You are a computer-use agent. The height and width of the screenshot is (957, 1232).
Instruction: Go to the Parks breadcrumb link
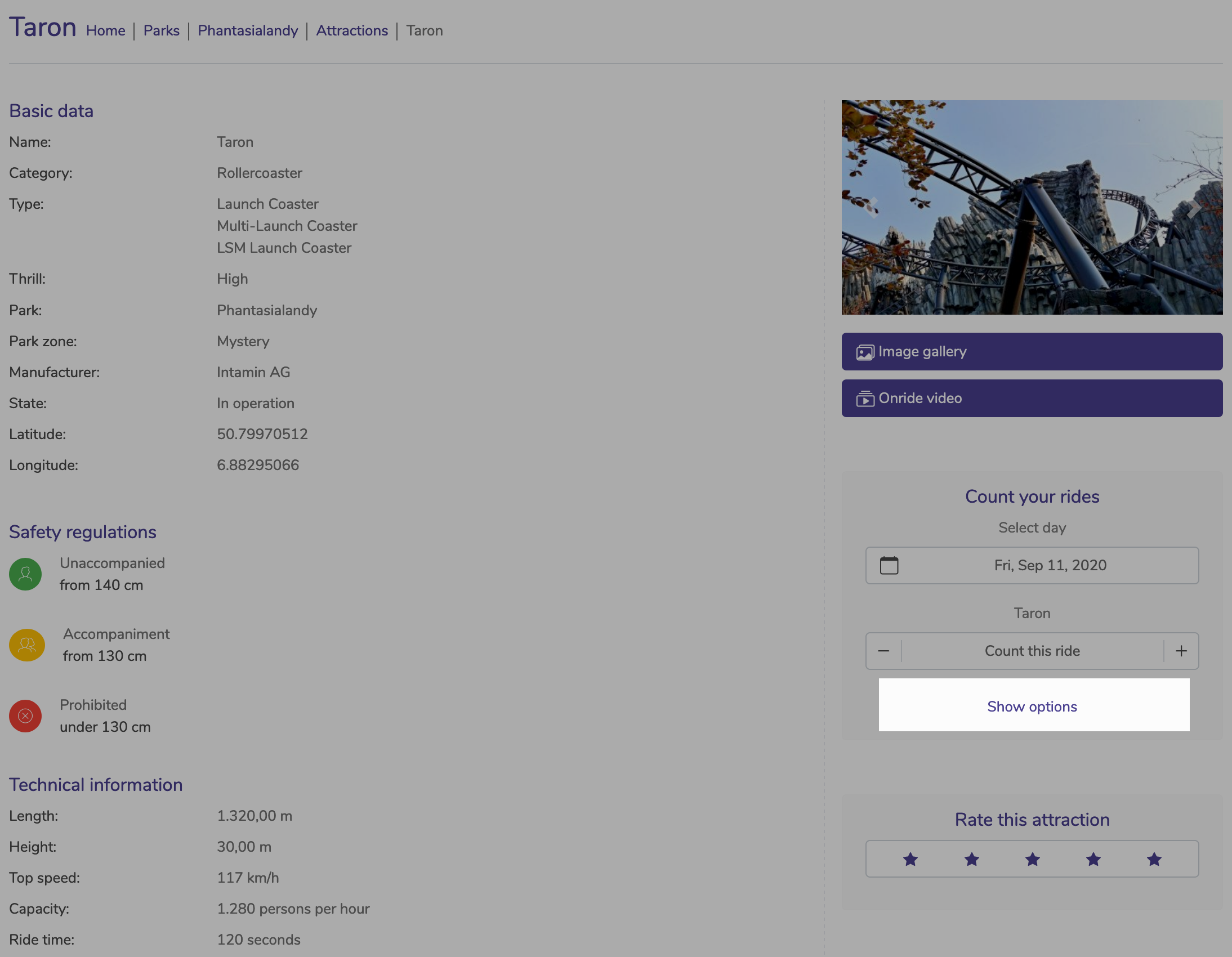[162, 30]
